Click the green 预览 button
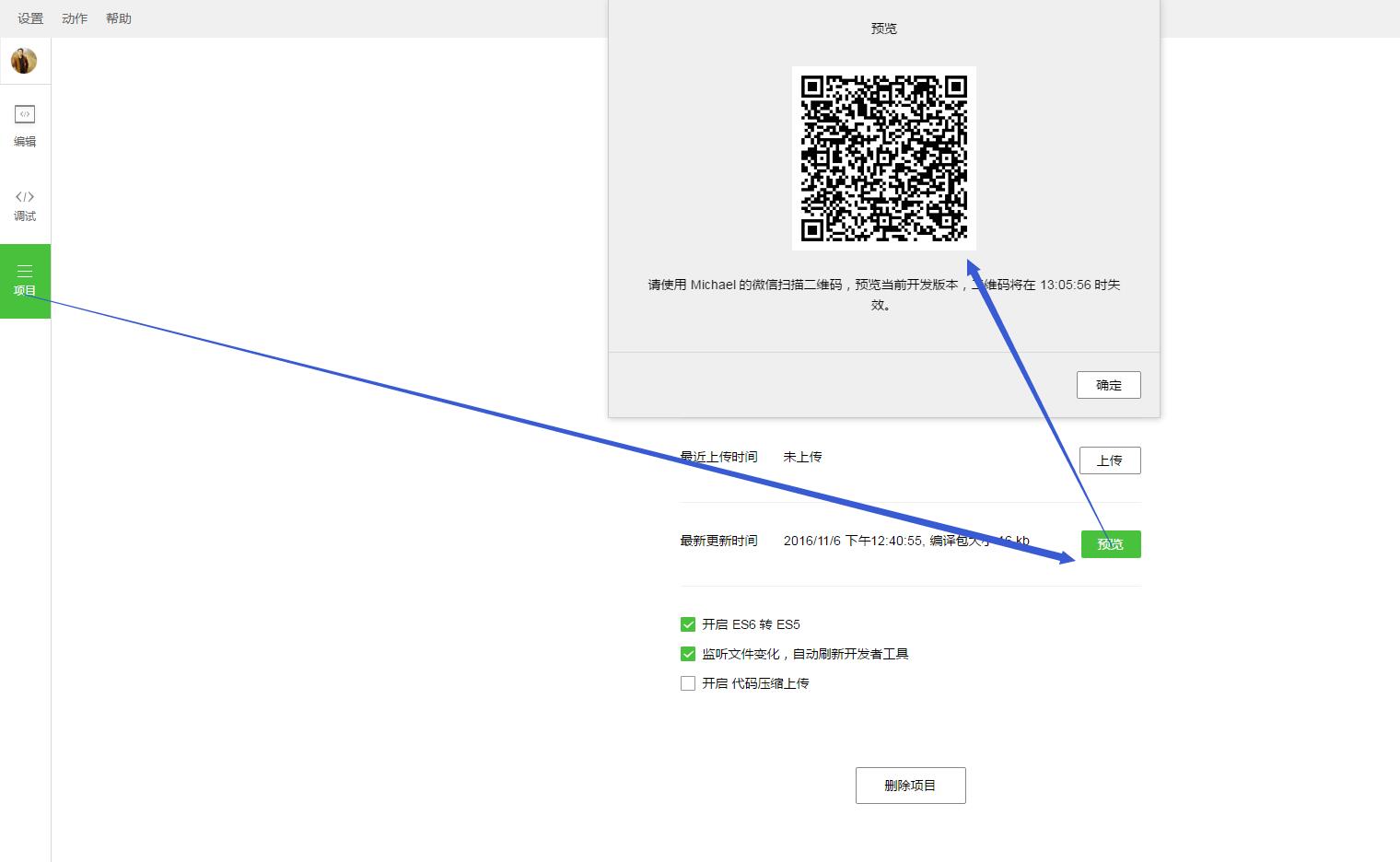 click(x=1111, y=544)
